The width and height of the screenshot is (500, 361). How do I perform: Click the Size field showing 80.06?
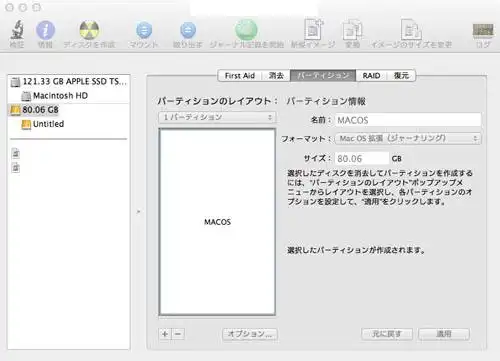(362, 158)
